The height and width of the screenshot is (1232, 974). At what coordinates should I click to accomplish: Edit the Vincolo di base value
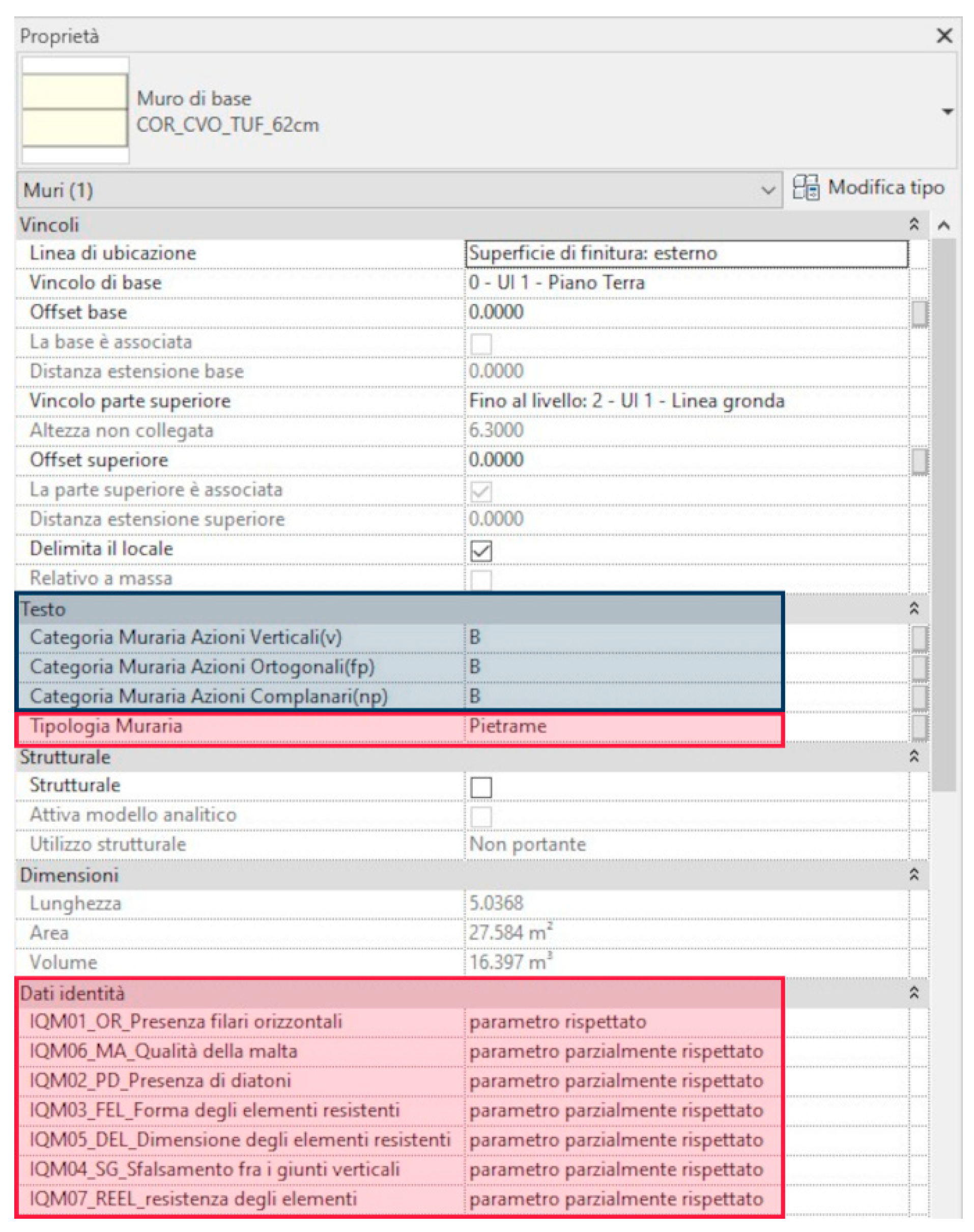[x=687, y=283]
